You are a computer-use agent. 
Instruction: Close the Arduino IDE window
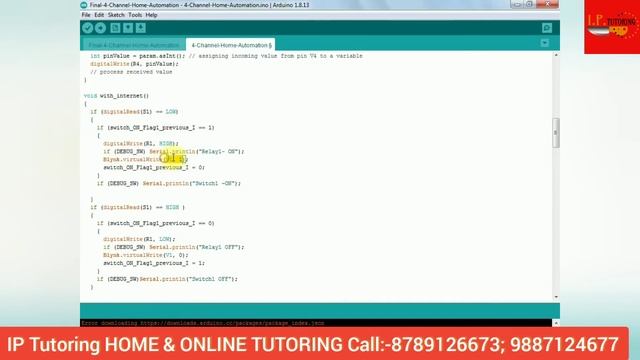(547, 4)
